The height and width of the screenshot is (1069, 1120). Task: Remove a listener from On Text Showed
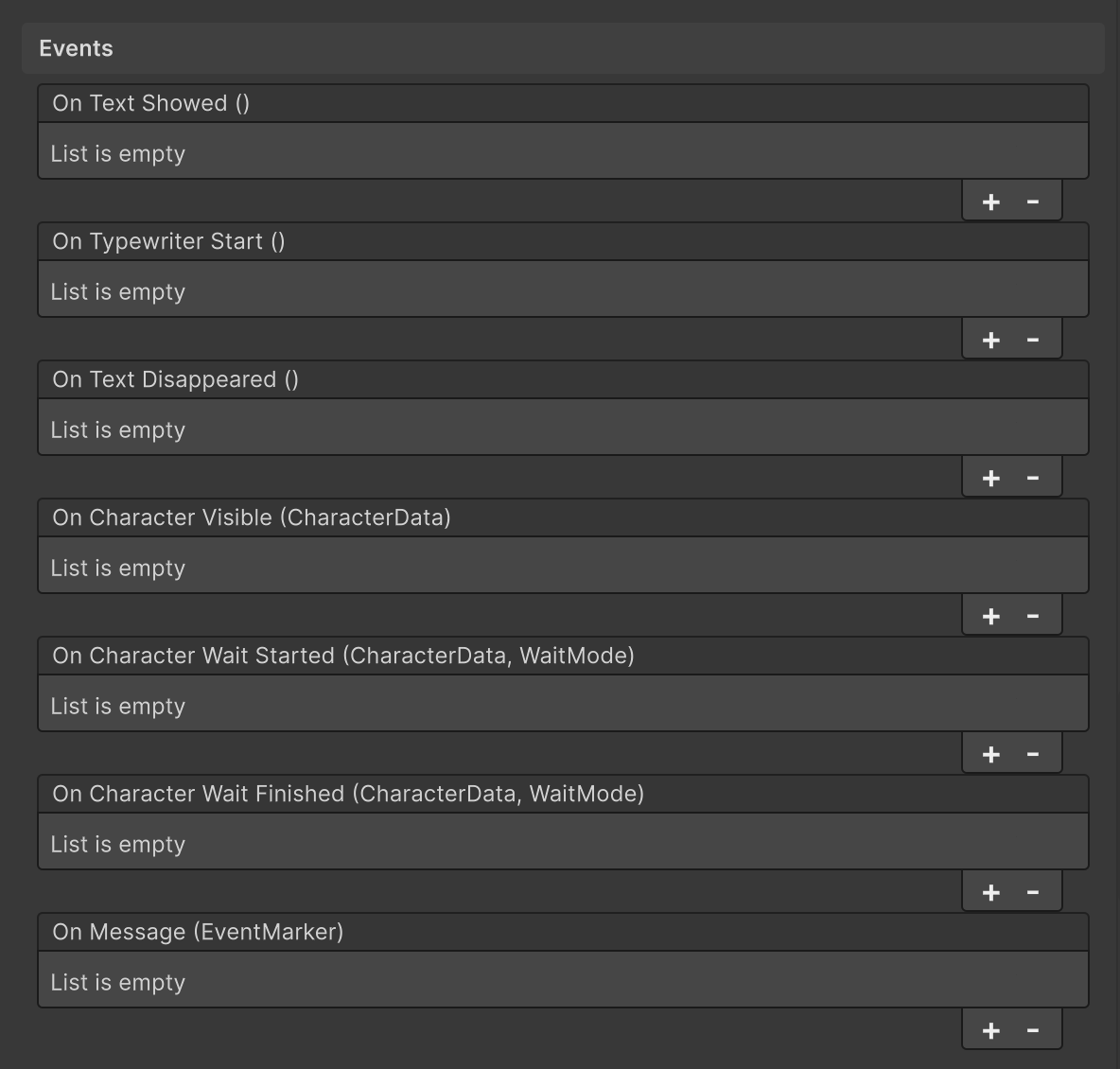click(1033, 202)
